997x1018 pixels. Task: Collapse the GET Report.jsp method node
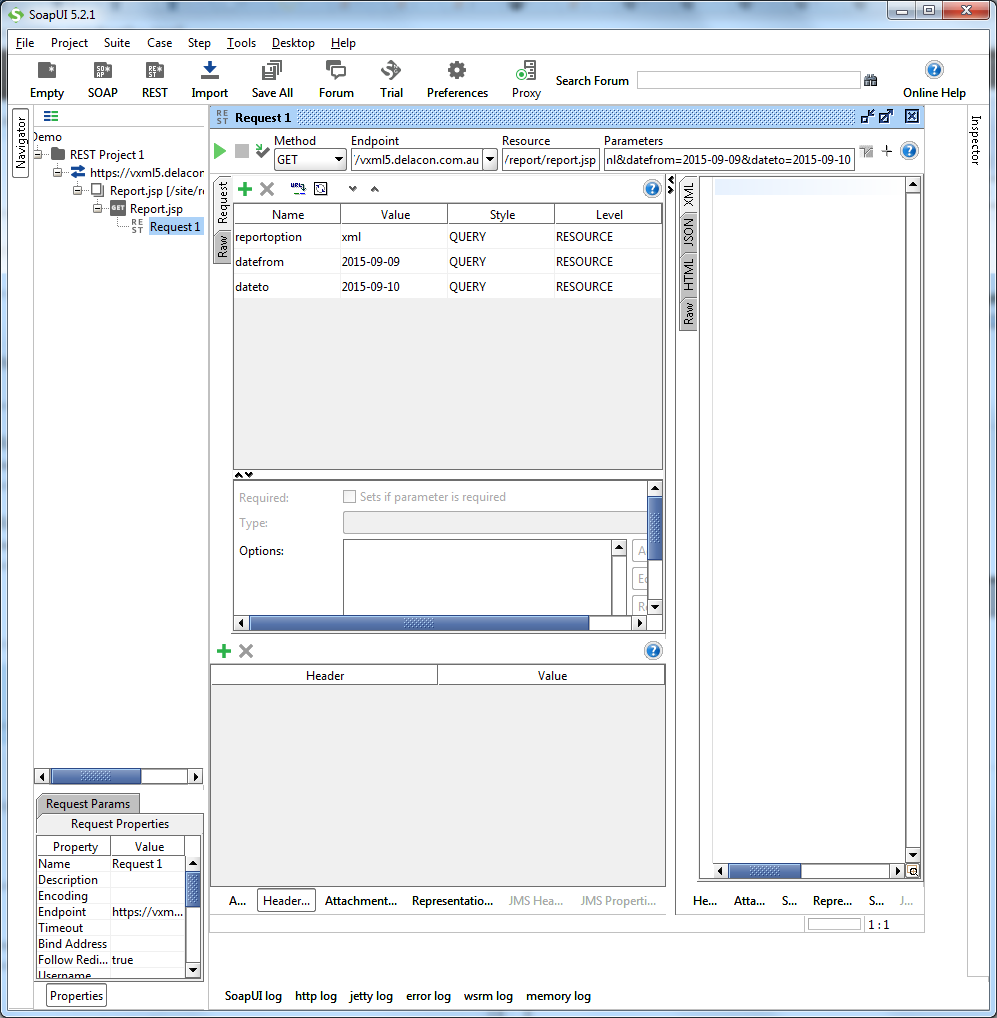[97, 209]
